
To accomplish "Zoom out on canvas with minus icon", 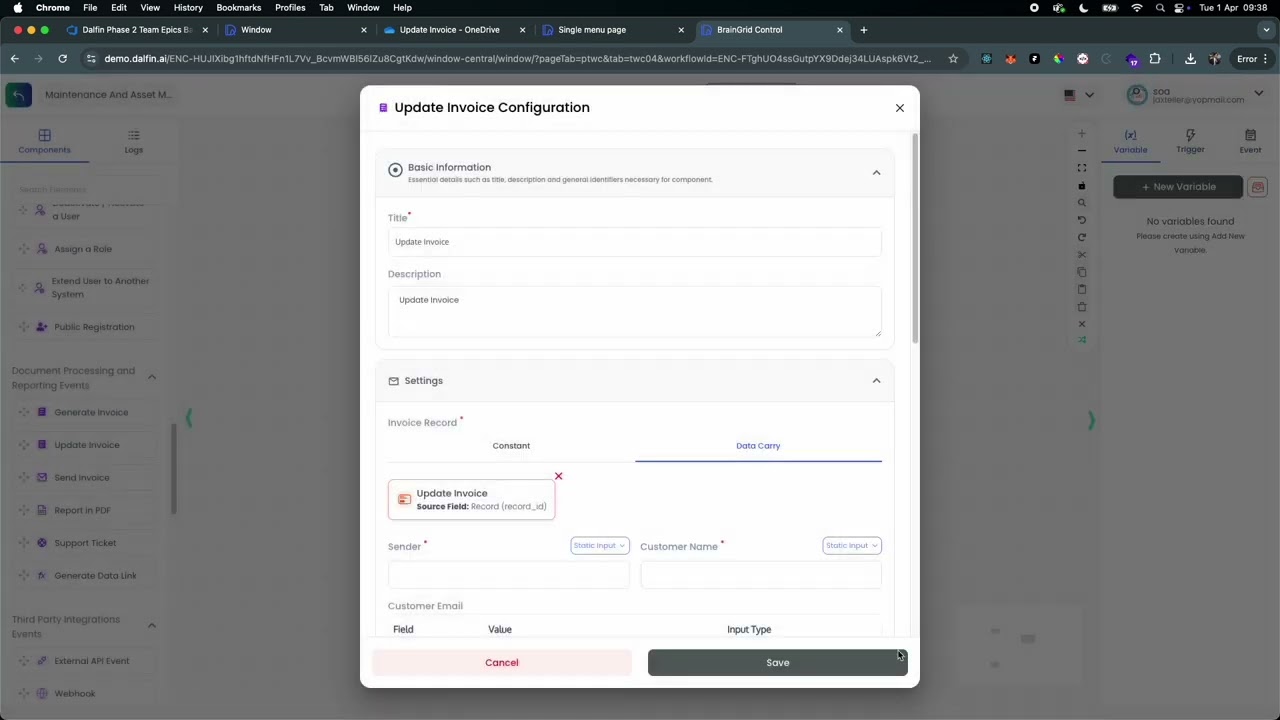I will point(1081,151).
